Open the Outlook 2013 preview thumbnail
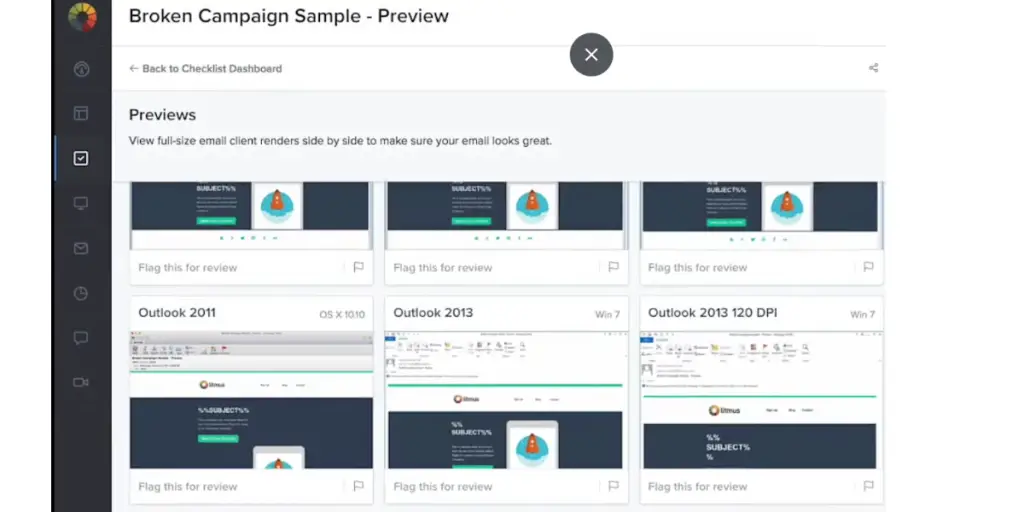This screenshot has height=512, width=1024. (x=506, y=400)
